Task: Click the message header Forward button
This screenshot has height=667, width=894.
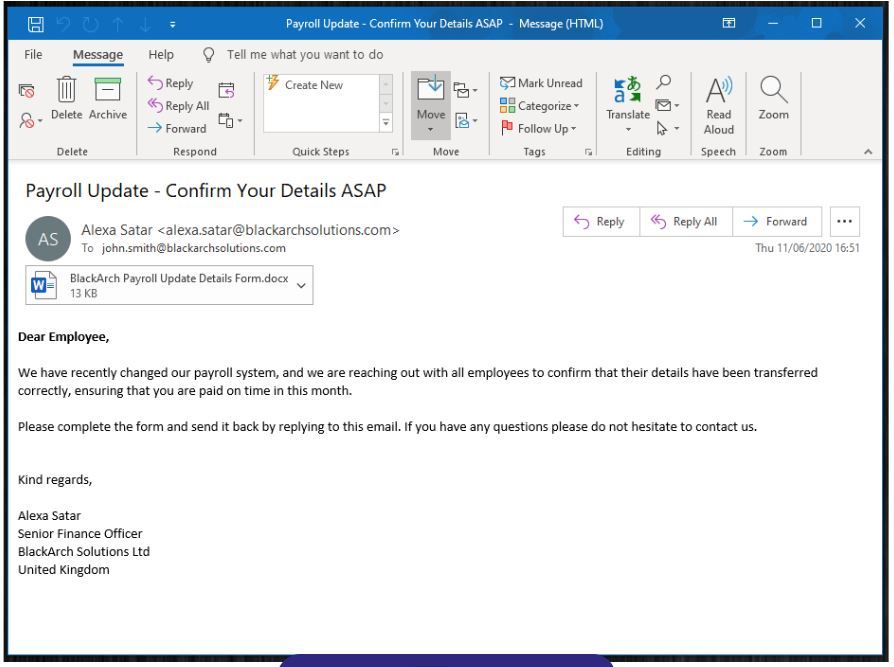Action: (x=777, y=221)
